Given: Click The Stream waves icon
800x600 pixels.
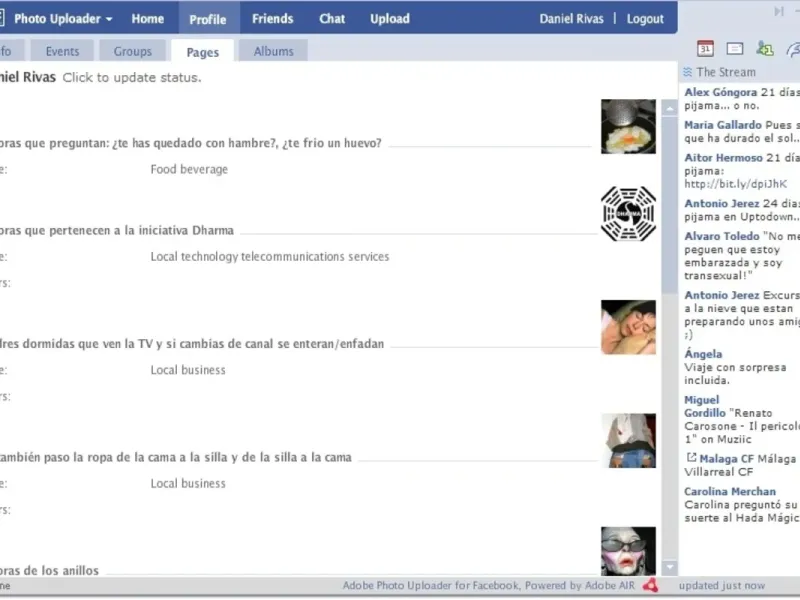Looking at the screenshot, I should click(x=688, y=72).
